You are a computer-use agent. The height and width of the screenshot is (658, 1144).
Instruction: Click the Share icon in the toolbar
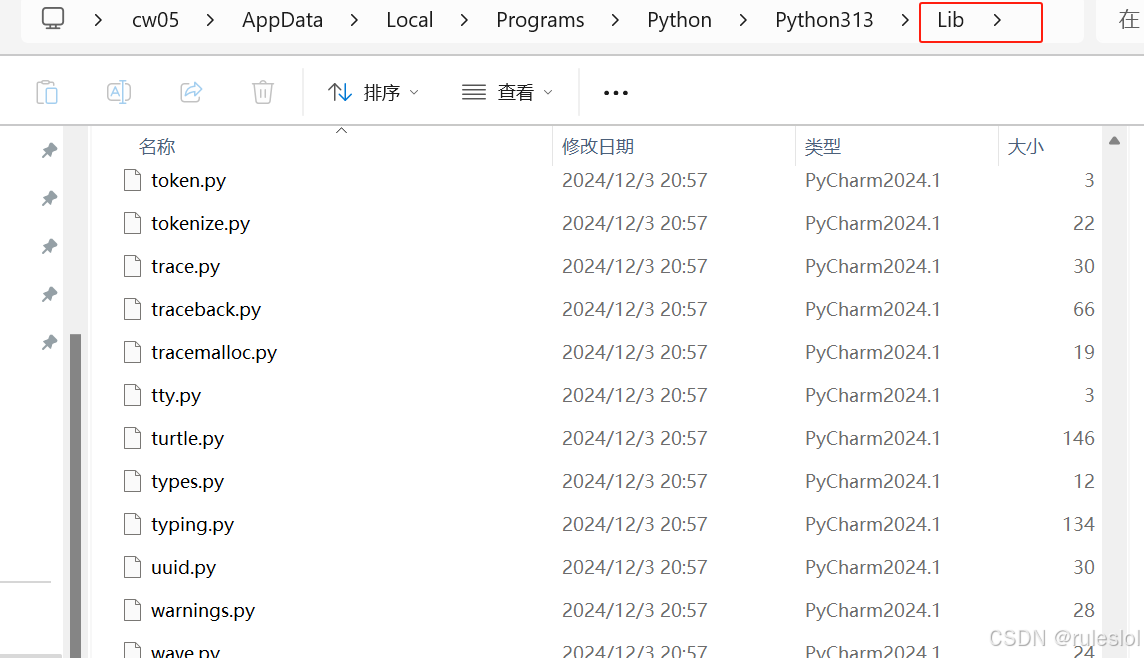[x=190, y=91]
